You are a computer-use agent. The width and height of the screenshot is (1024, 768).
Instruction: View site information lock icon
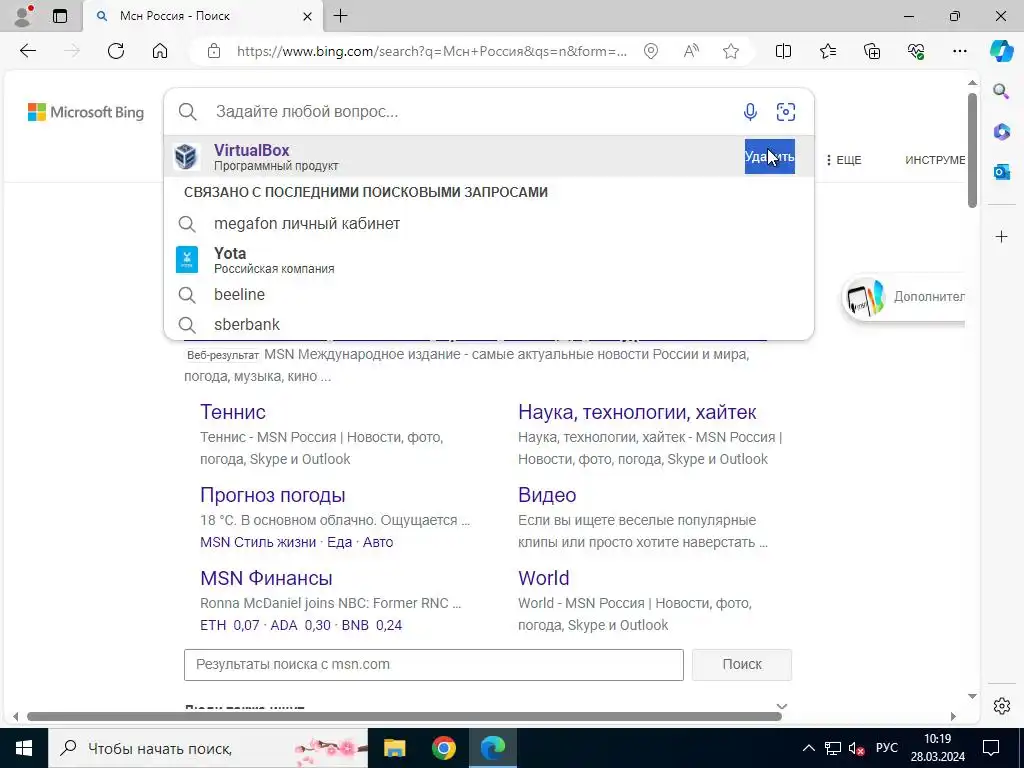coord(214,51)
